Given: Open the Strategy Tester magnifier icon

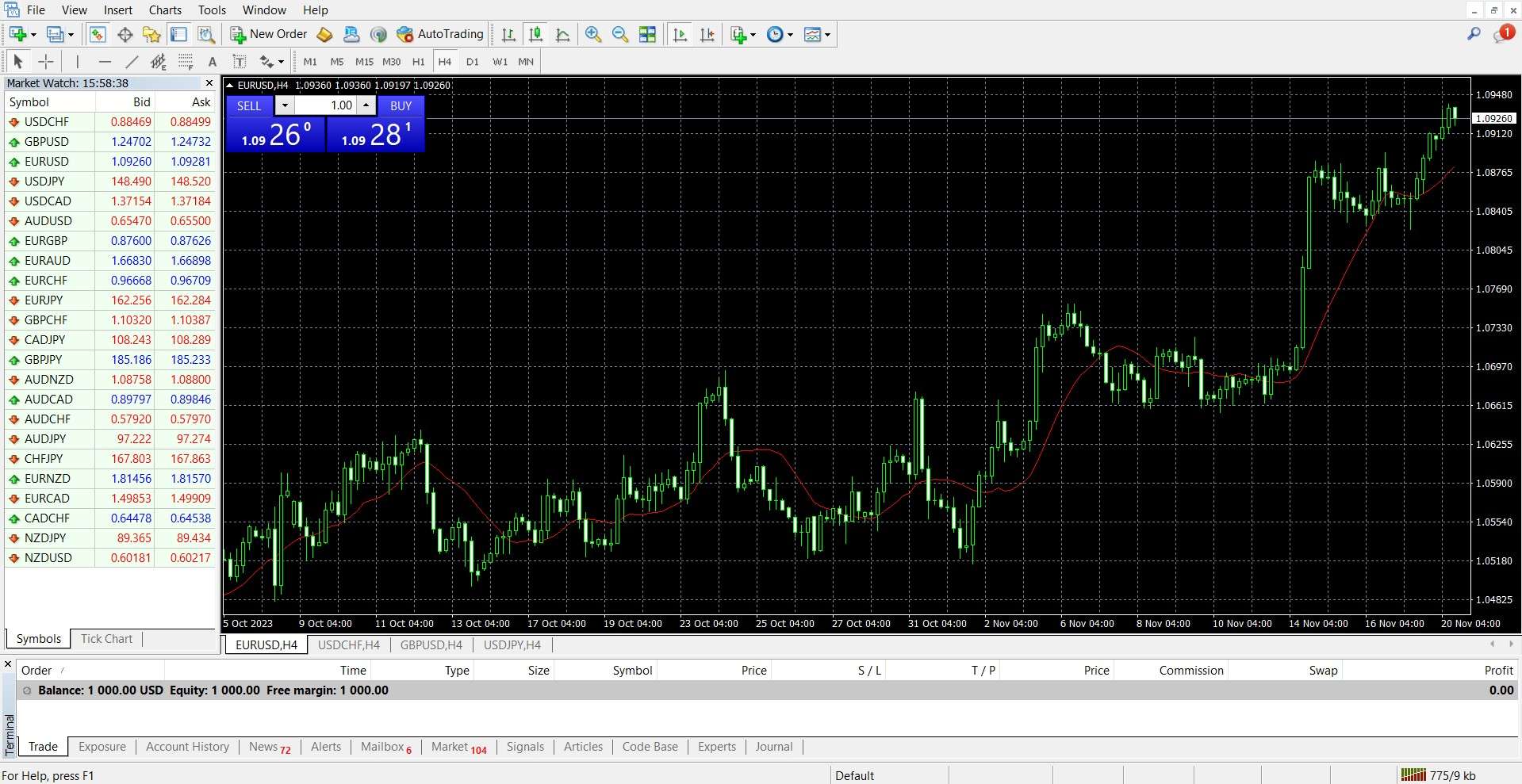Looking at the screenshot, I should pyautogui.click(x=206, y=34).
